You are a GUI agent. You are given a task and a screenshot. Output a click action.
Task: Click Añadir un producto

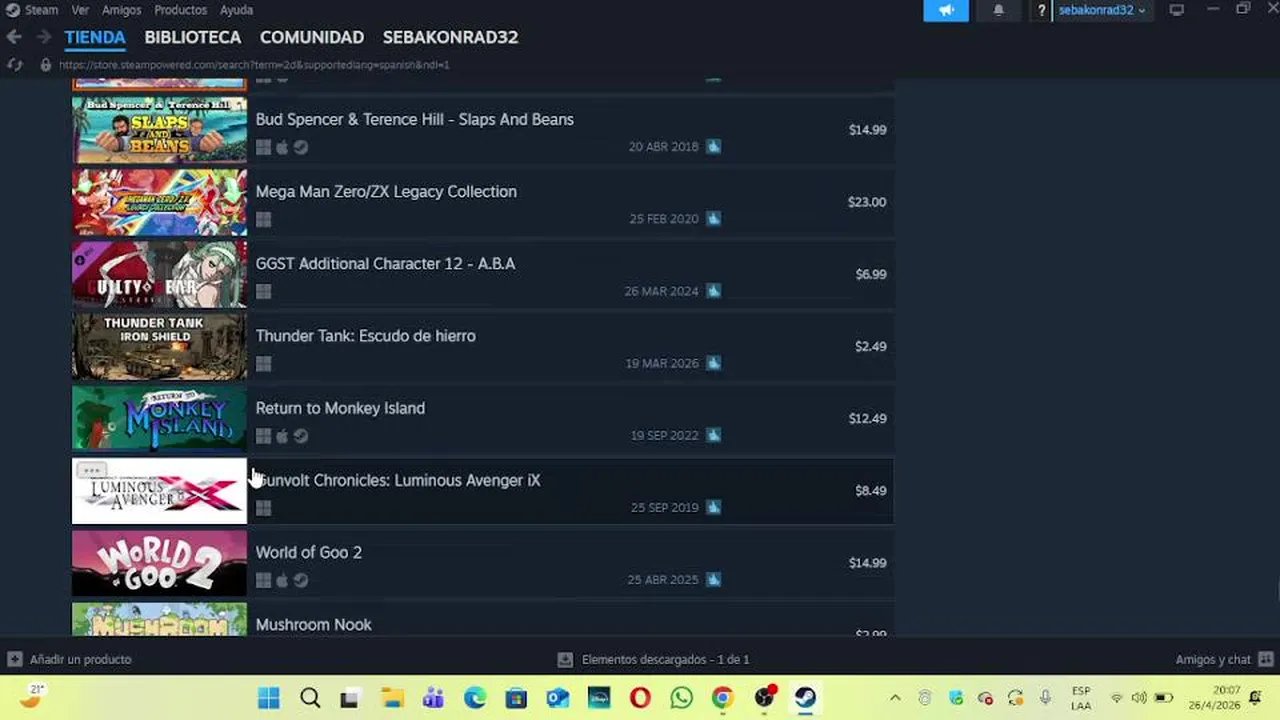click(x=70, y=660)
